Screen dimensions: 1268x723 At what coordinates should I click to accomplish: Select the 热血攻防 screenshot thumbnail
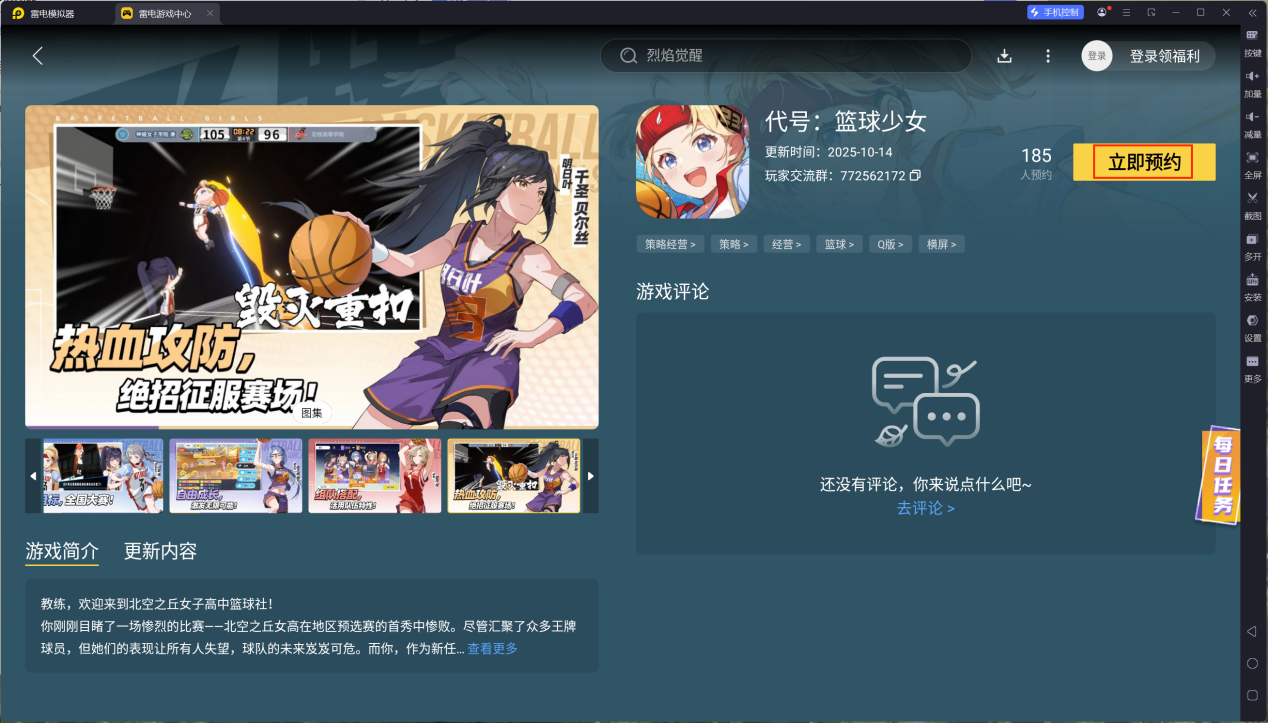click(514, 476)
